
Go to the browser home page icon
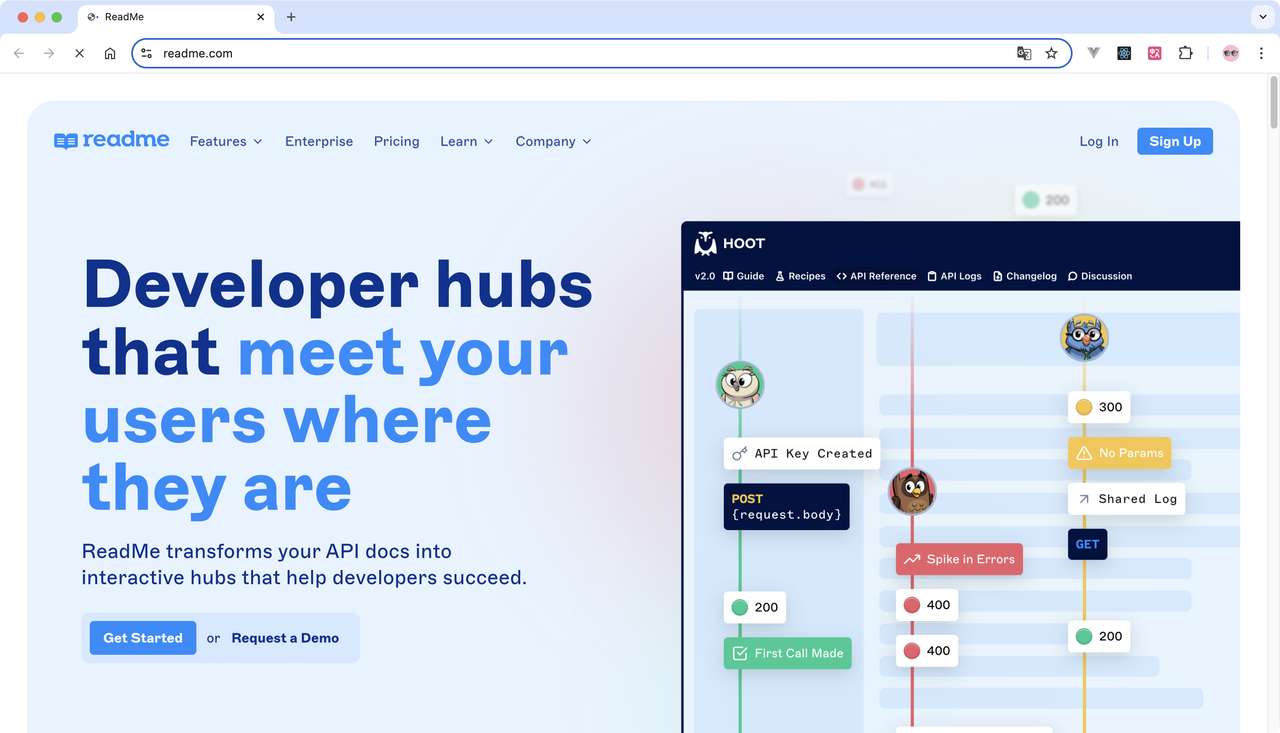click(x=110, y=53)
